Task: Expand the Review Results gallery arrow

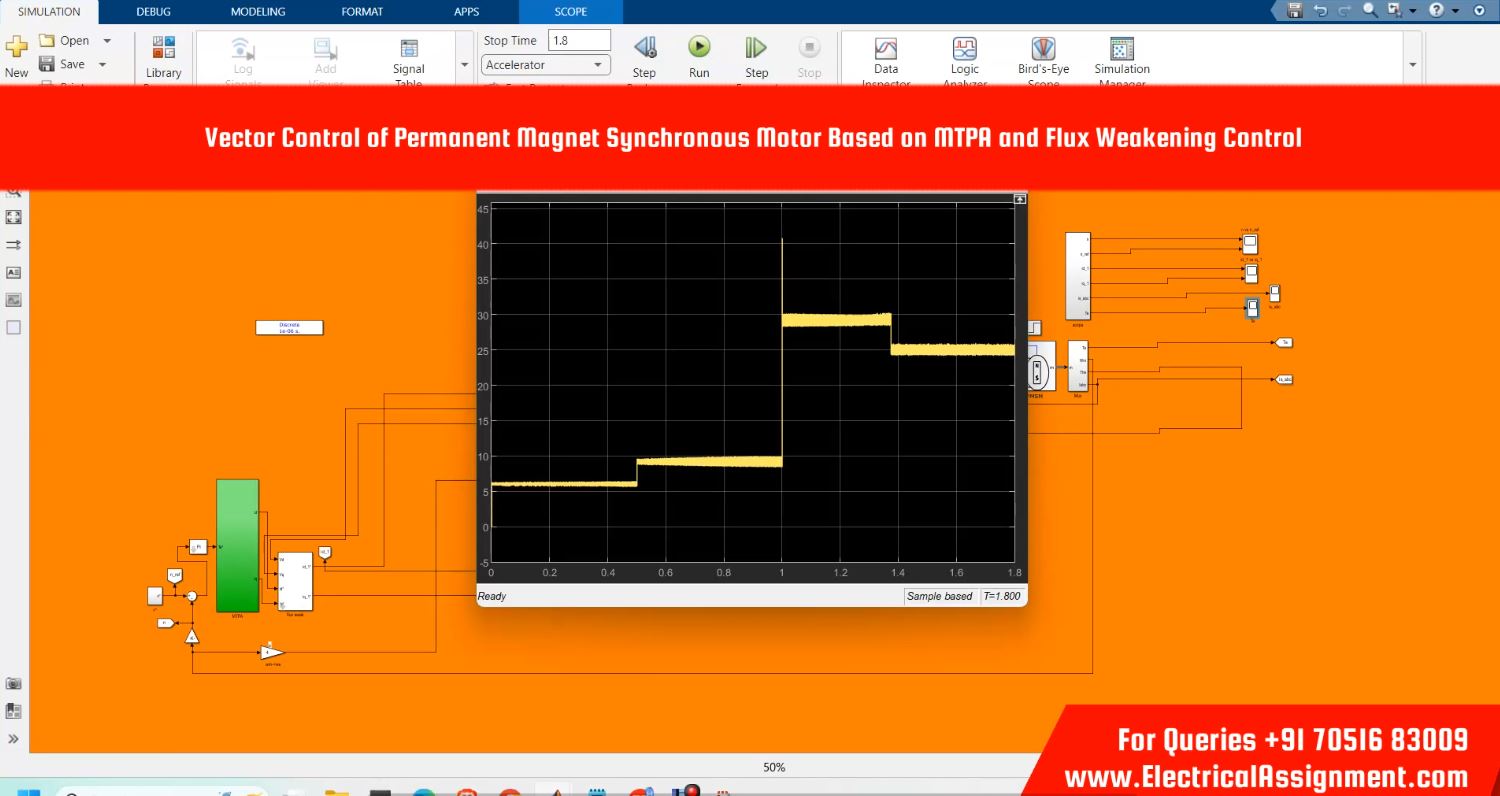Action: (x=1412, y=65)
